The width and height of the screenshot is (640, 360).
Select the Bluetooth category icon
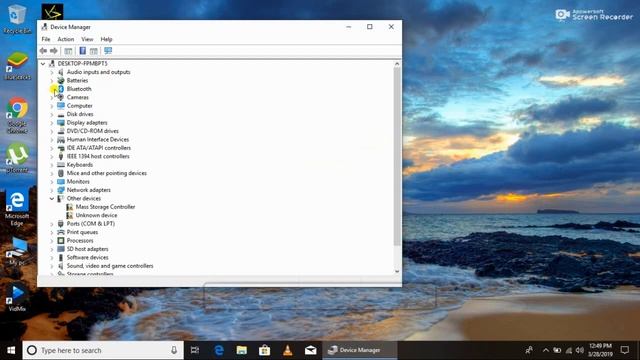click(61, 89)
